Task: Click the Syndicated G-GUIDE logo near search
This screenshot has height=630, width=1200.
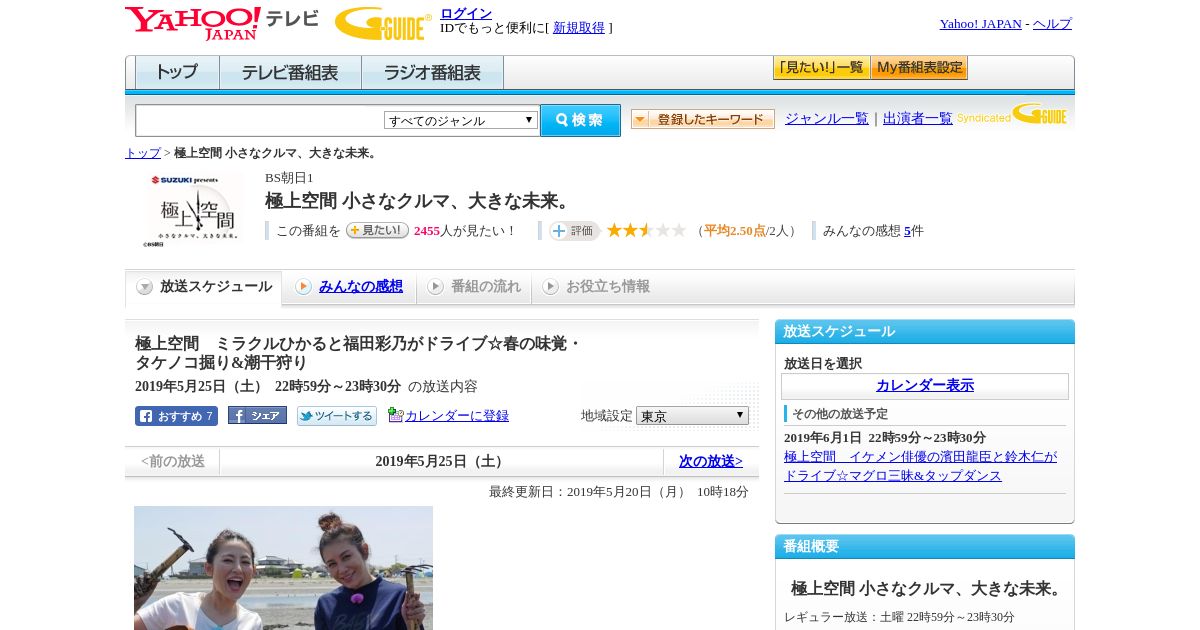Action: 1011,115
